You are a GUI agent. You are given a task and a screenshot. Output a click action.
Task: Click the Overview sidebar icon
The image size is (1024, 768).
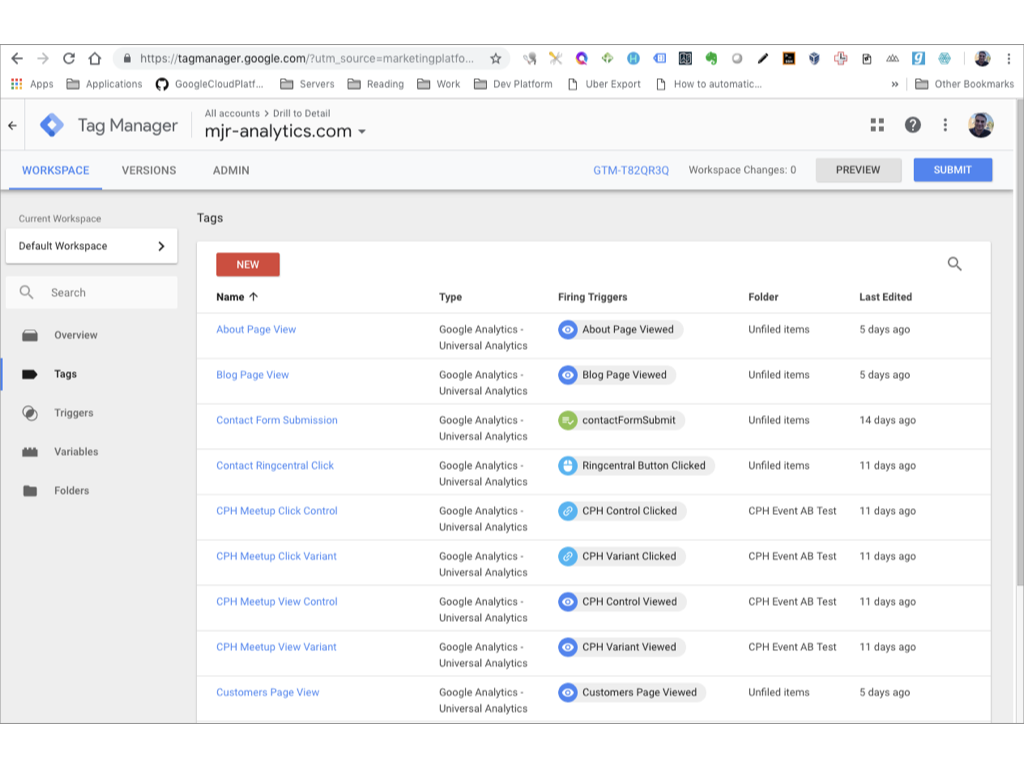(x=30, y=335)
